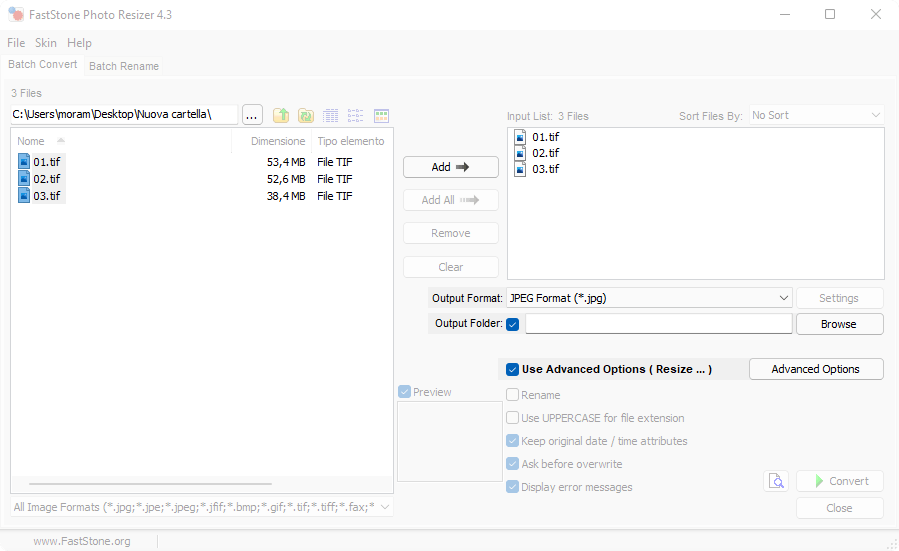Enable Use UPPERCASE for file extension

point(513,417)
